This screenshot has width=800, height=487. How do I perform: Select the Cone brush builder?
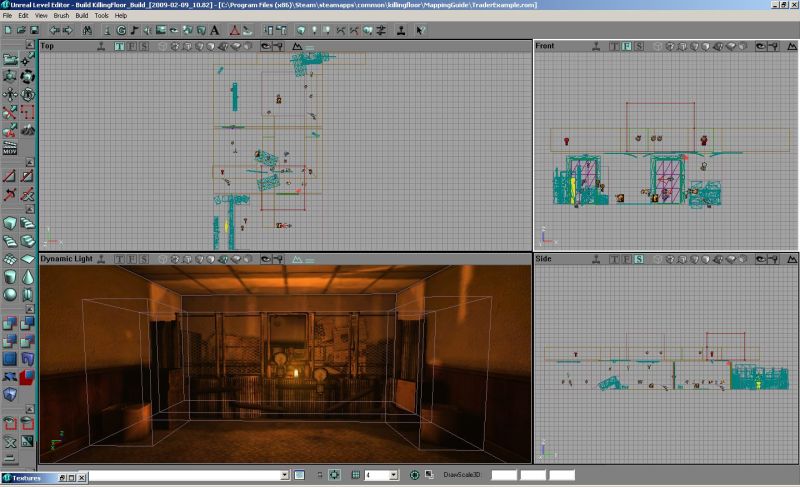coord(28,277)
